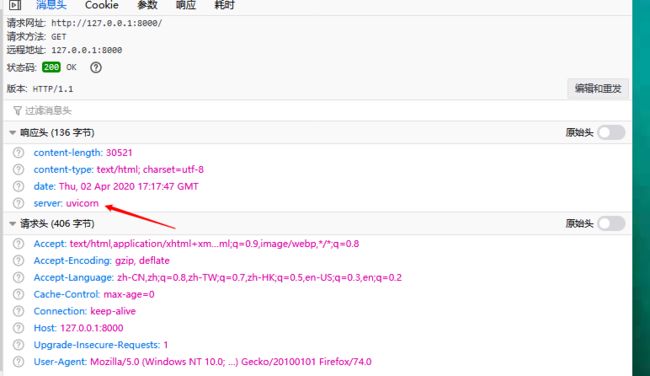
Task: Click the Accept-Language header name
Action: [74, 277]
